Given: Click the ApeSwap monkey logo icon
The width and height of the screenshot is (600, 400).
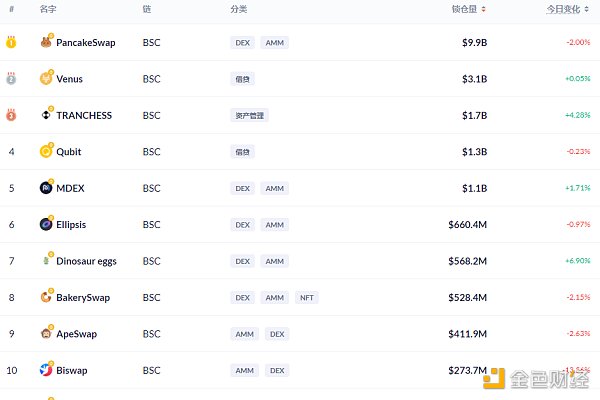Looking at the screenshot, I should point(46,333).
